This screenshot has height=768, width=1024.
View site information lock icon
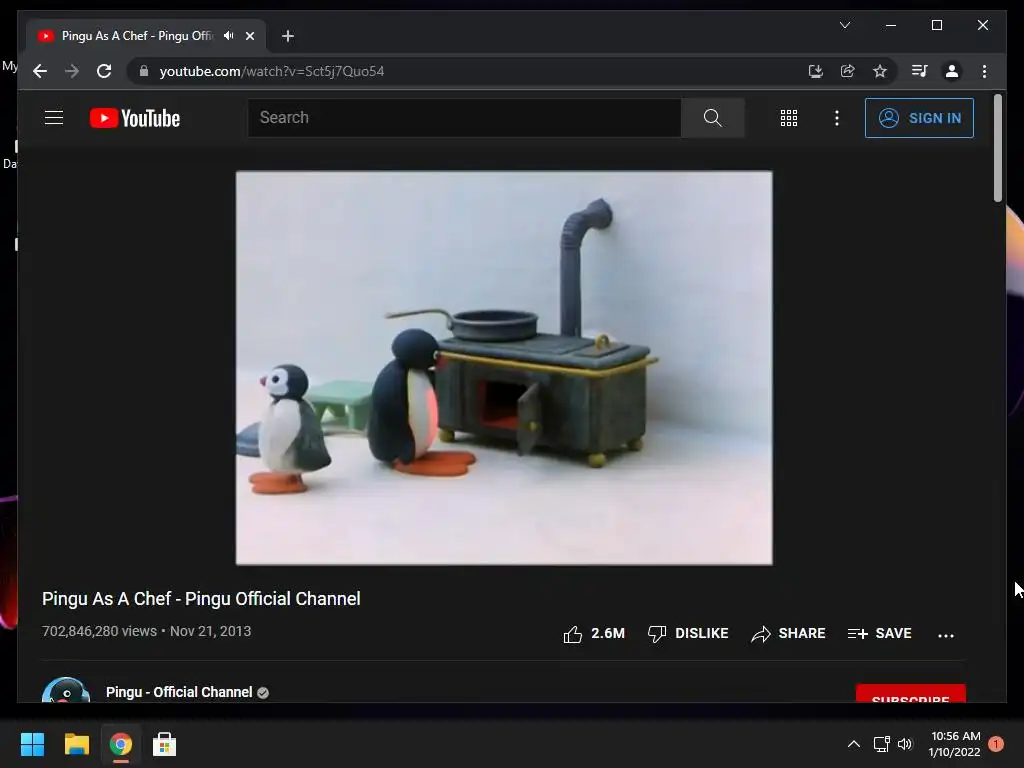[144, 71]
